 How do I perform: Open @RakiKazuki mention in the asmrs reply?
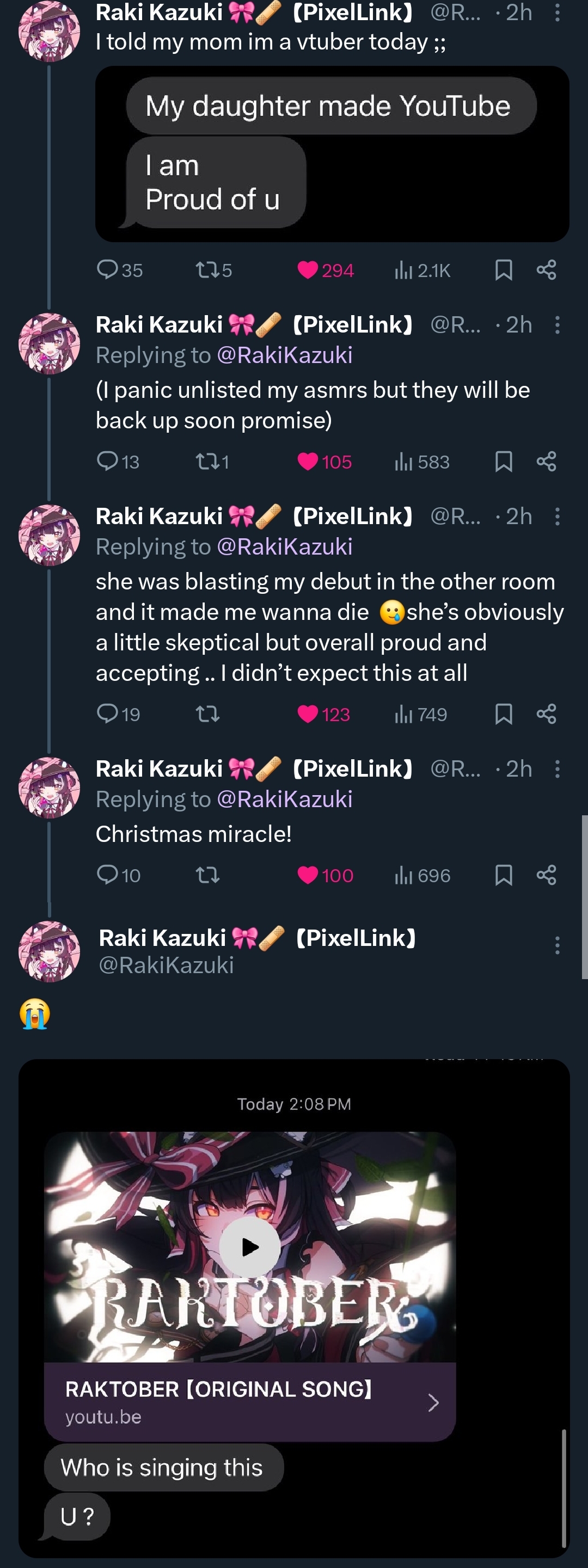(x=284, y=355)
